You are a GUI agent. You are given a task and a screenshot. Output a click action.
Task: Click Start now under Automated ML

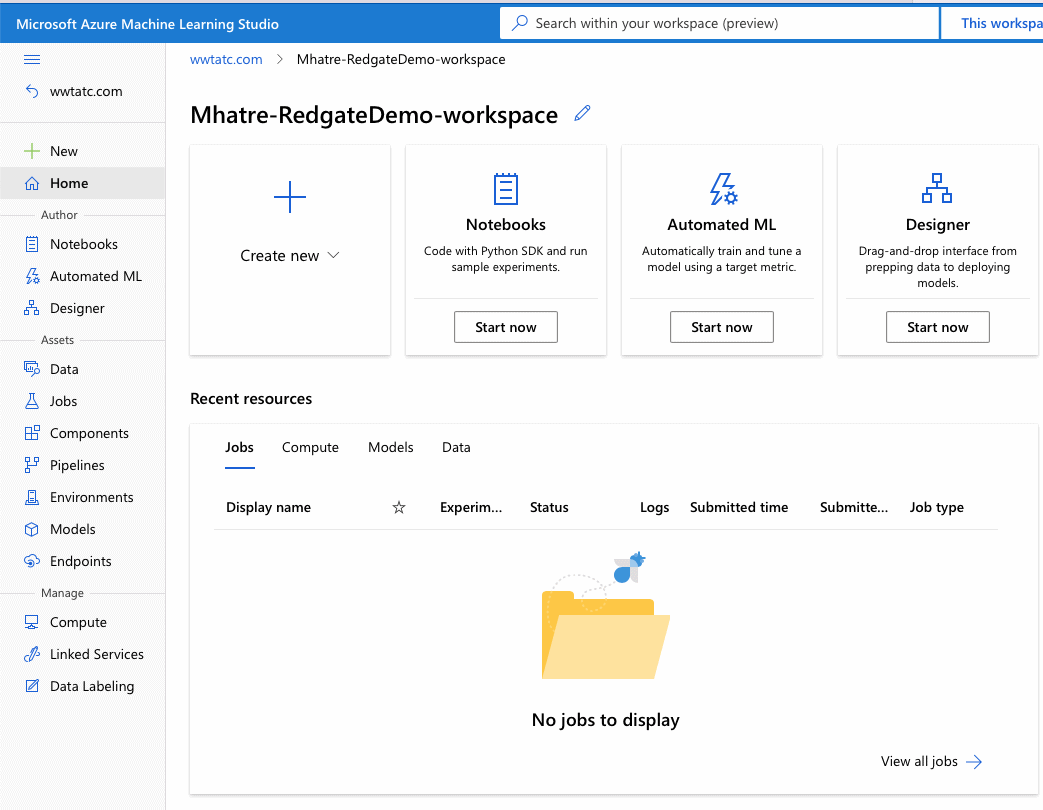(722, 327)
